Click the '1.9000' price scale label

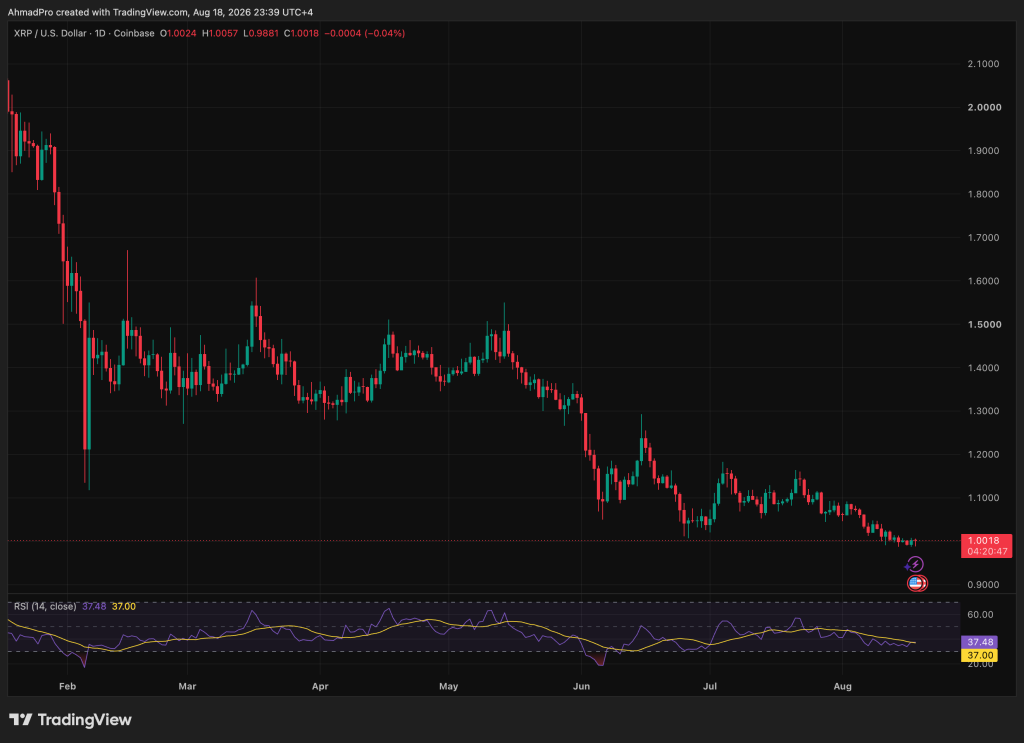click(983, 151)
